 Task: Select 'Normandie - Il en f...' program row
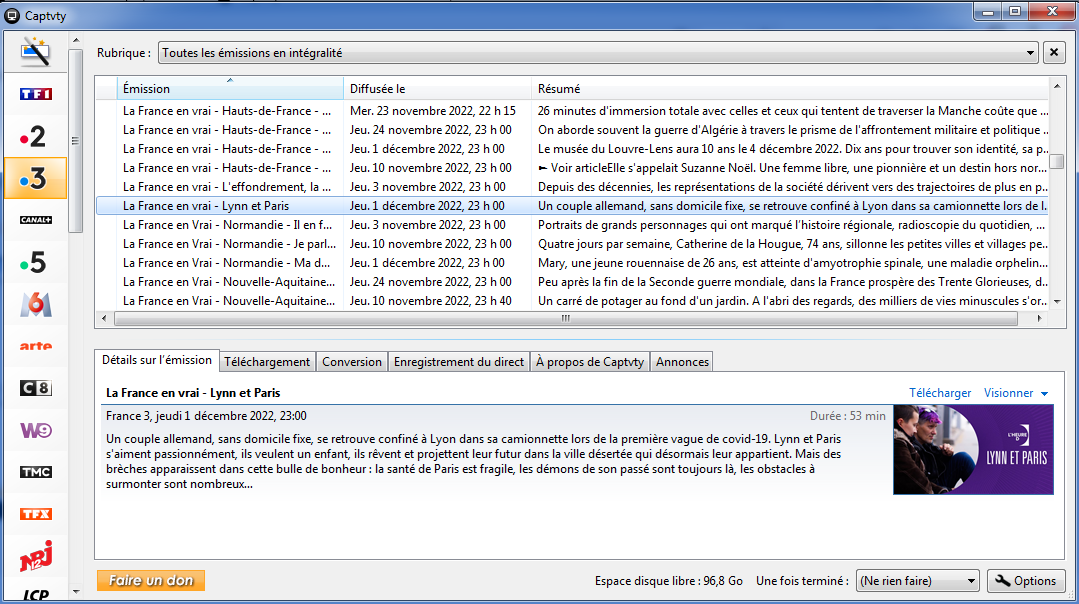572,225
